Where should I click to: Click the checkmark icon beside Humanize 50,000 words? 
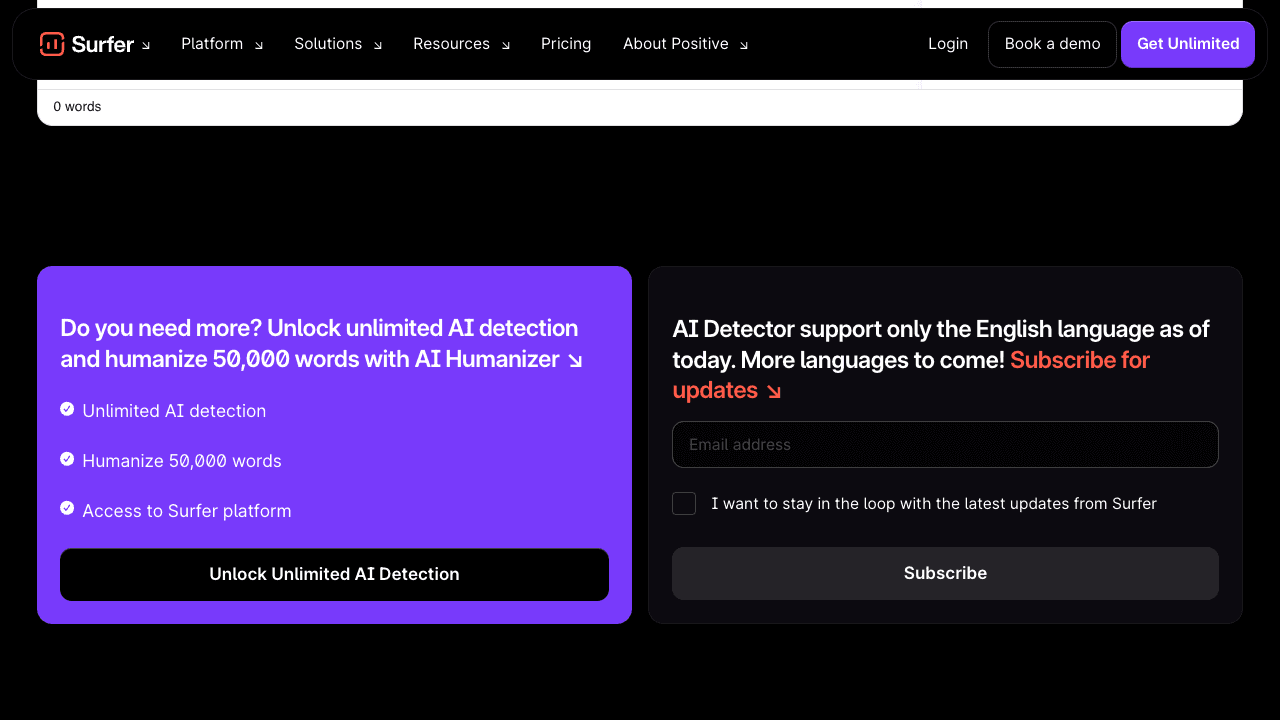[x=67, y=459]
